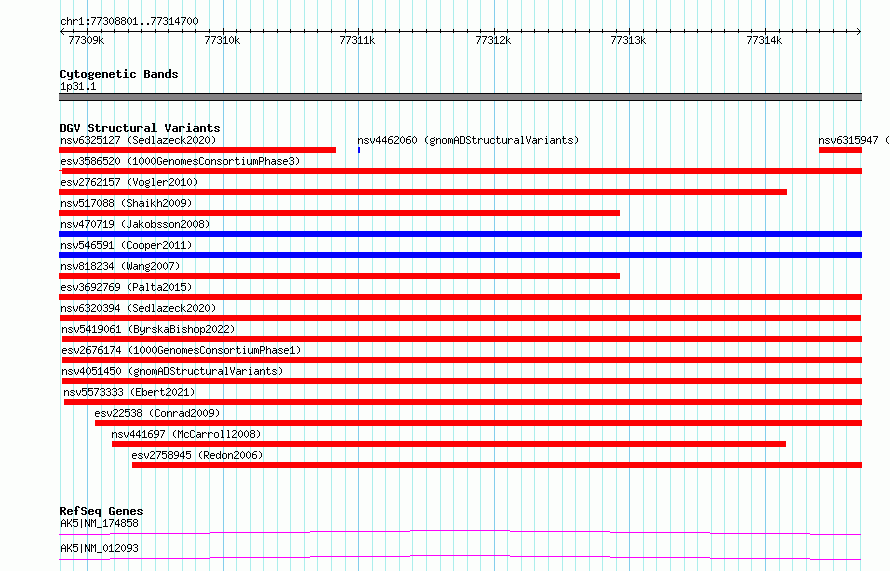Click the left arrowhead of the ruler

coord(61,31)
